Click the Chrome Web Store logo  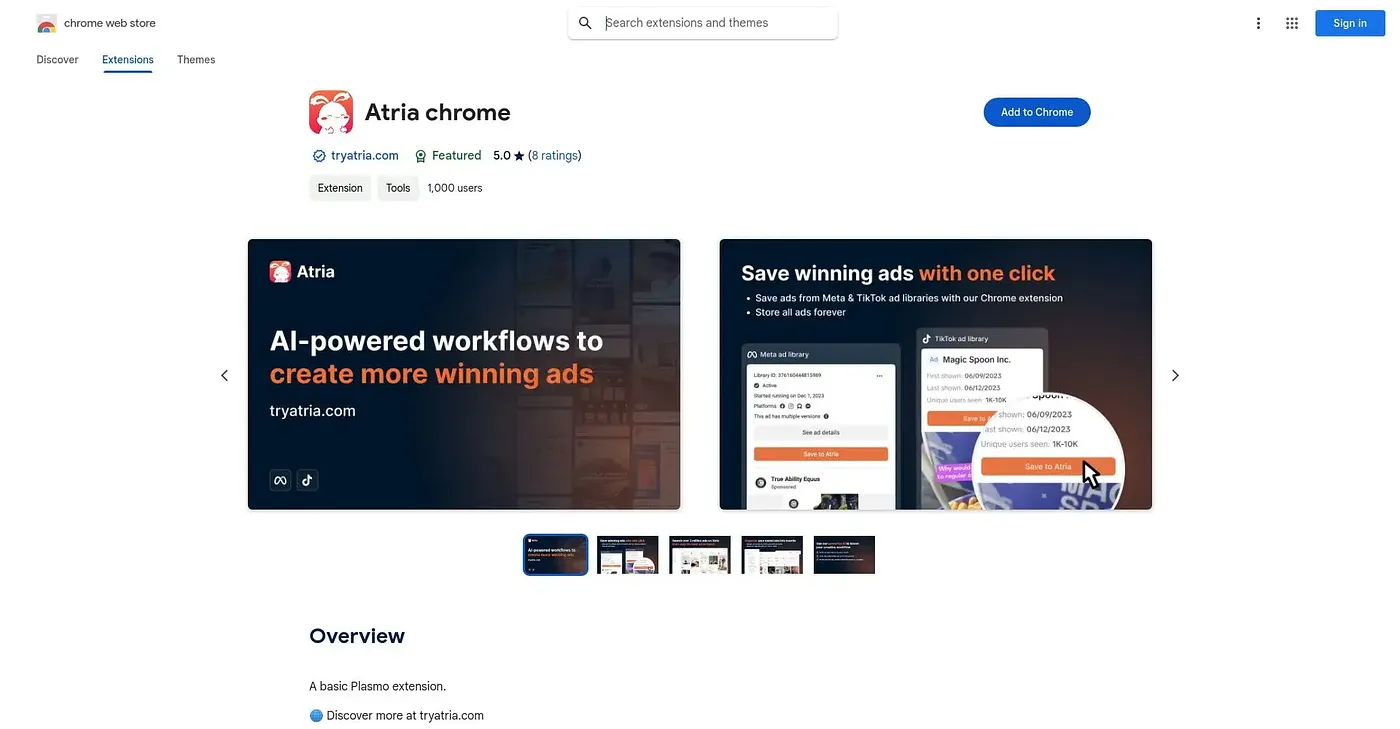pyautogui.click(x=46, y=23)
